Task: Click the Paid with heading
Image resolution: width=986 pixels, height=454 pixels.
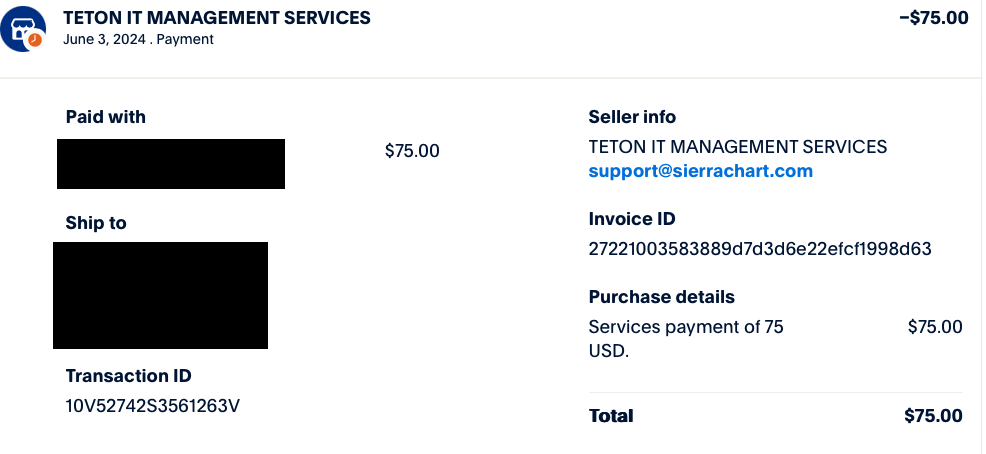Action: pos(105,117)
